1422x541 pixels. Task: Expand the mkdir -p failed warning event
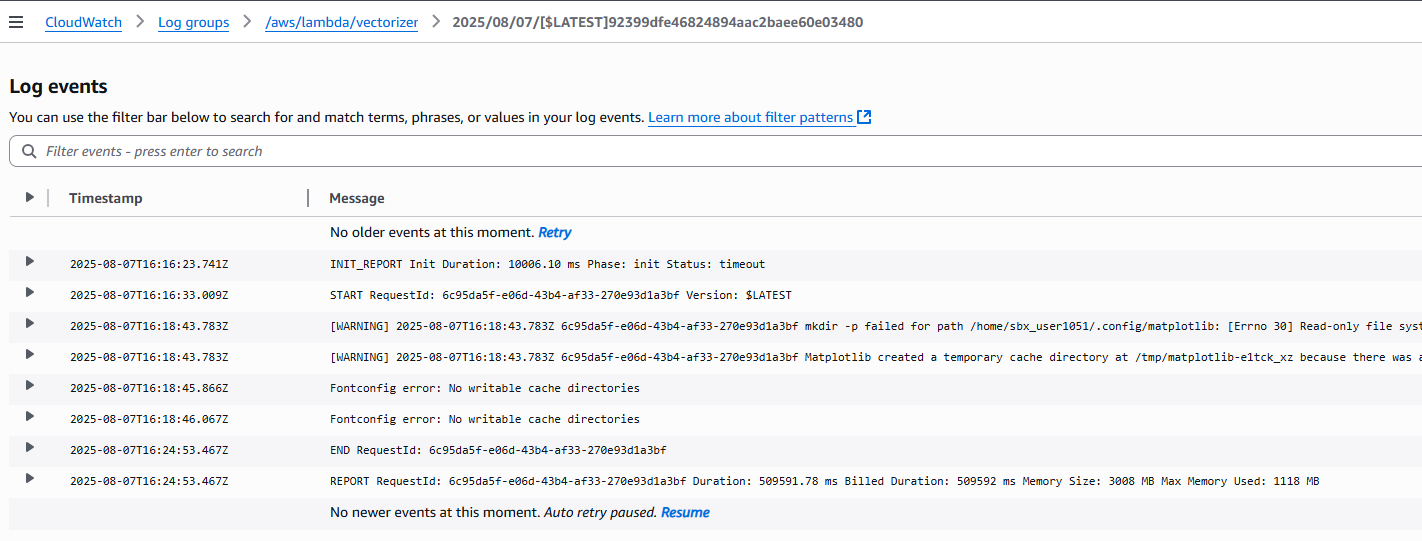tap(30, 324)
